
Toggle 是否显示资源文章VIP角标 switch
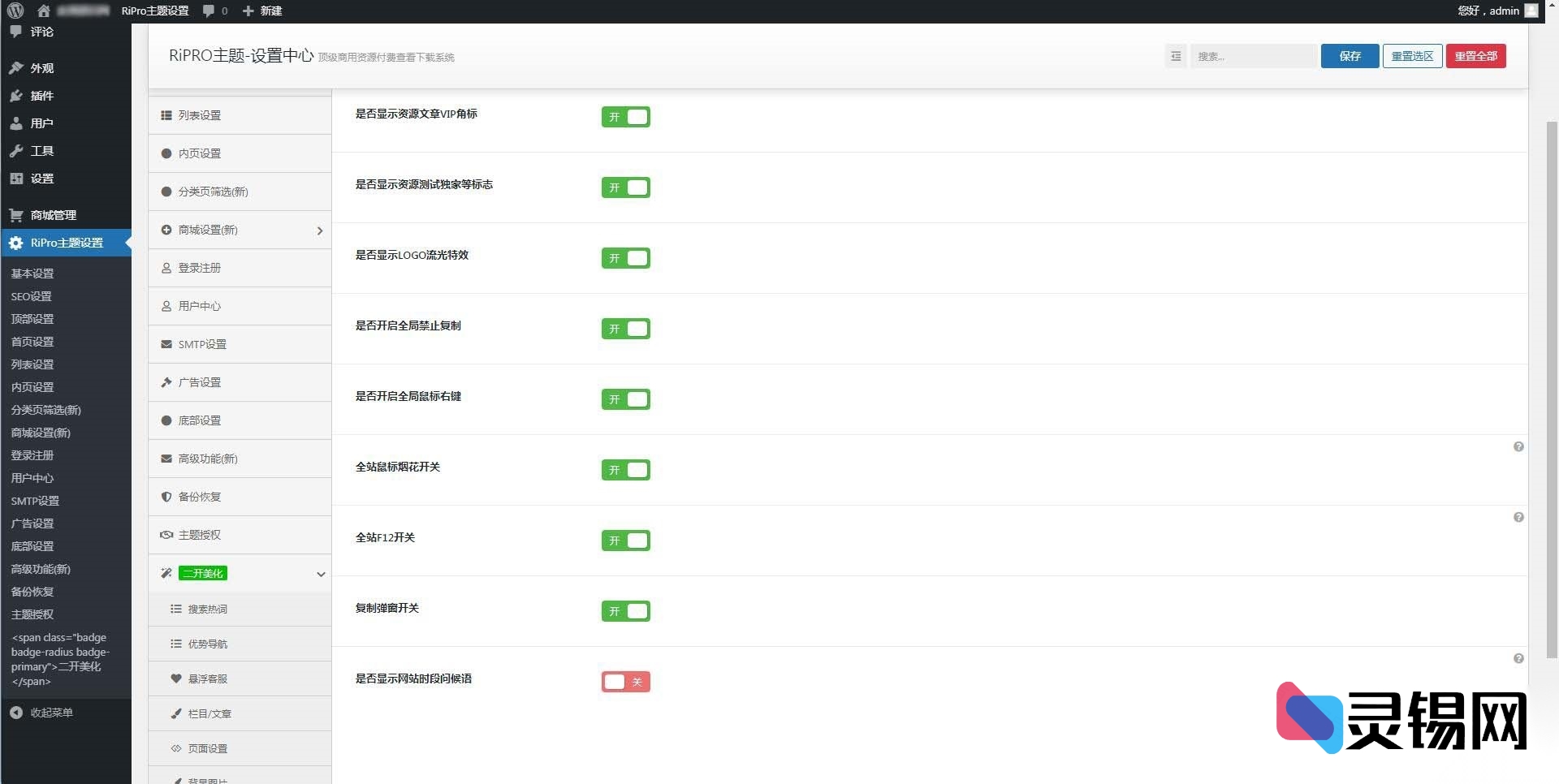point(625,117)
